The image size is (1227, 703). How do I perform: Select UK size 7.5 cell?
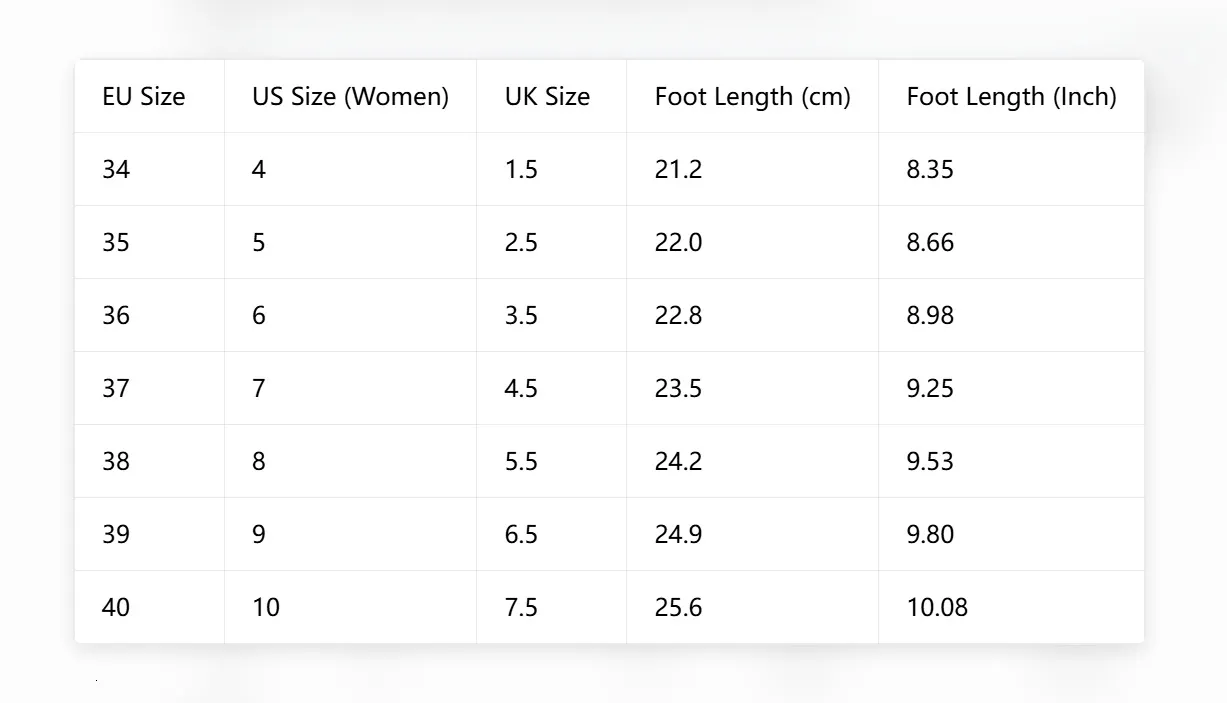(552, 607)
